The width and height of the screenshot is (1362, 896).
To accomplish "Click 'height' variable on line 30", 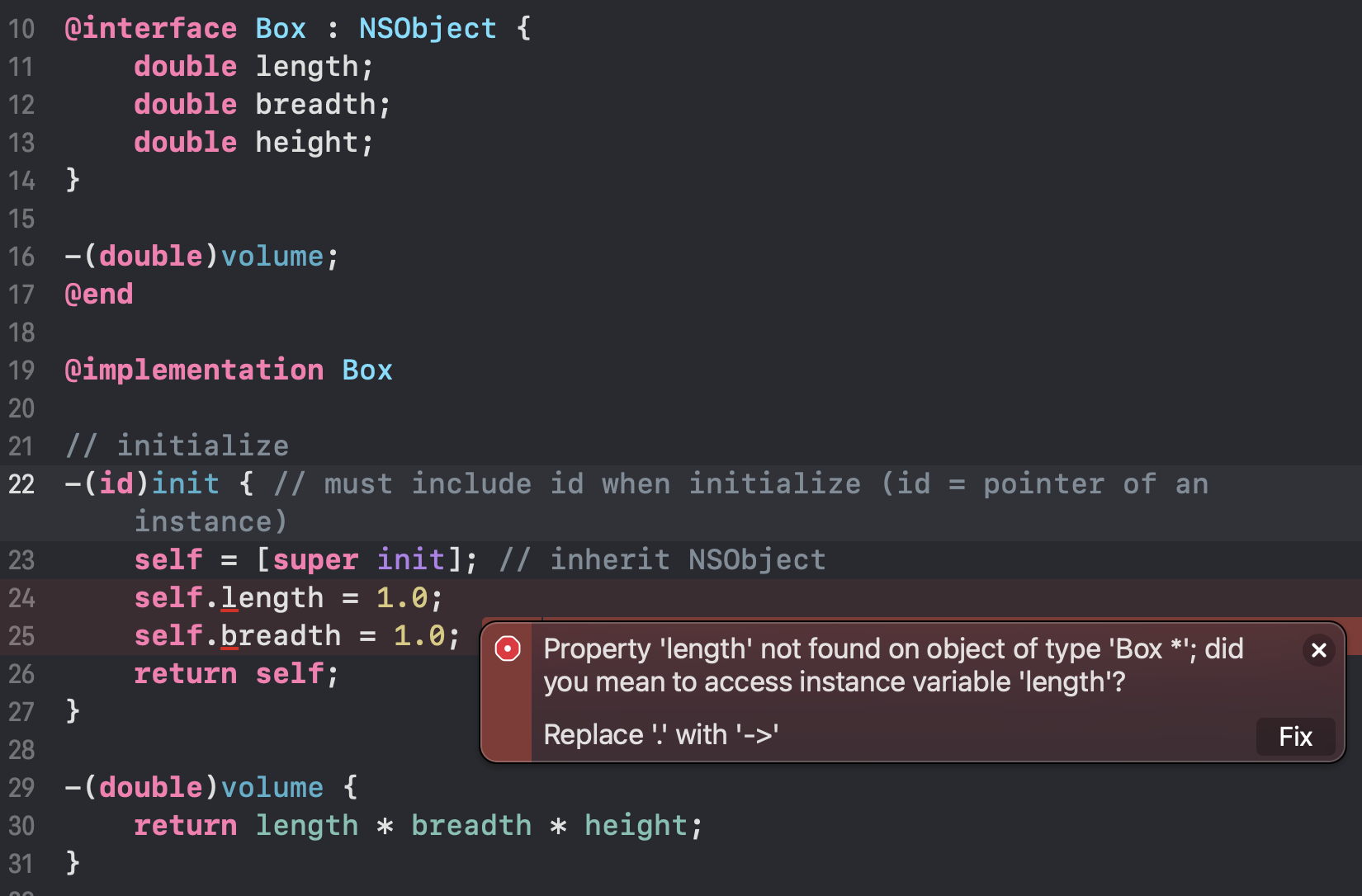I will coord(636,826).
